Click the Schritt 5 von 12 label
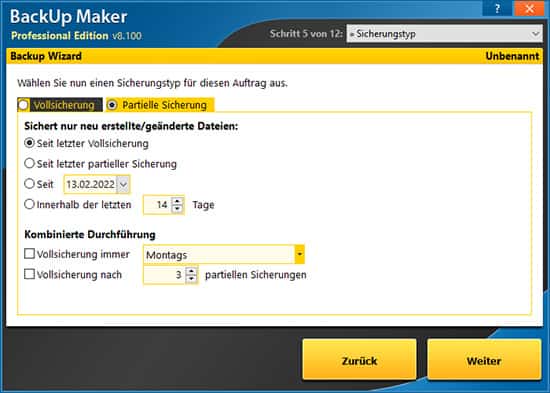This screenshot has height=393, width=550. 306,34
